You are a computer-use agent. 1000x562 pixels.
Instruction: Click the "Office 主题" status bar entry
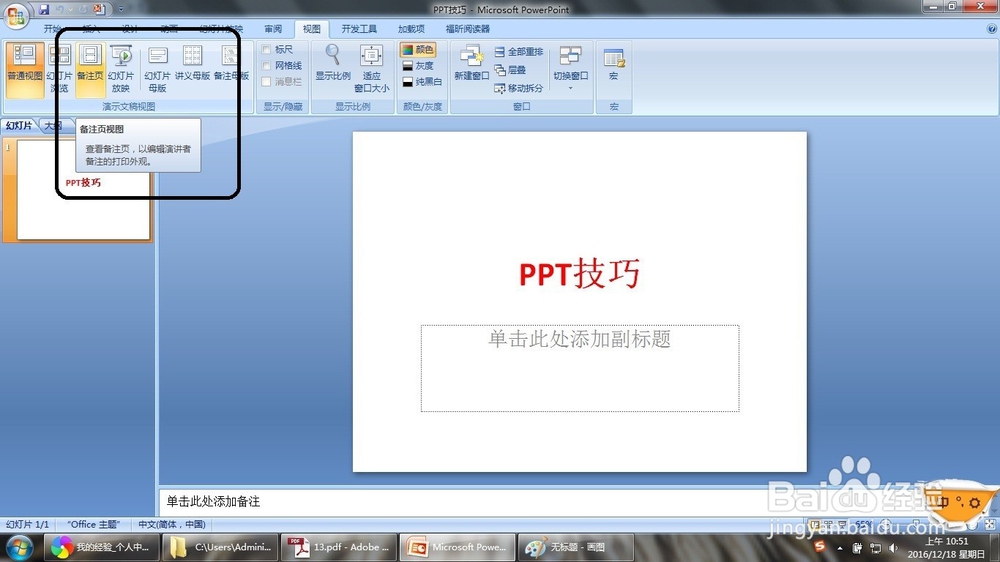[93, 524]
